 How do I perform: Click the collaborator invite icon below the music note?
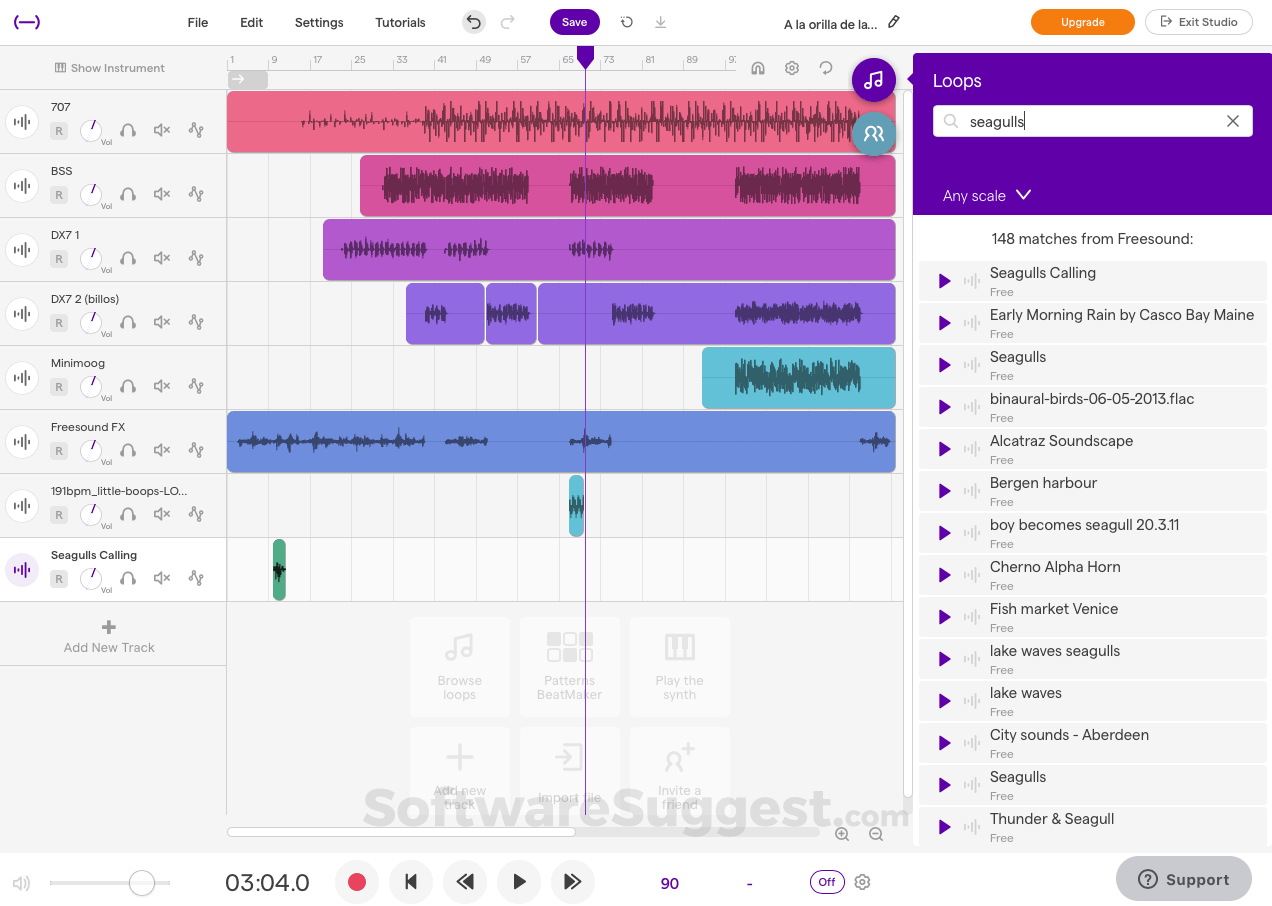pos(874,133)
